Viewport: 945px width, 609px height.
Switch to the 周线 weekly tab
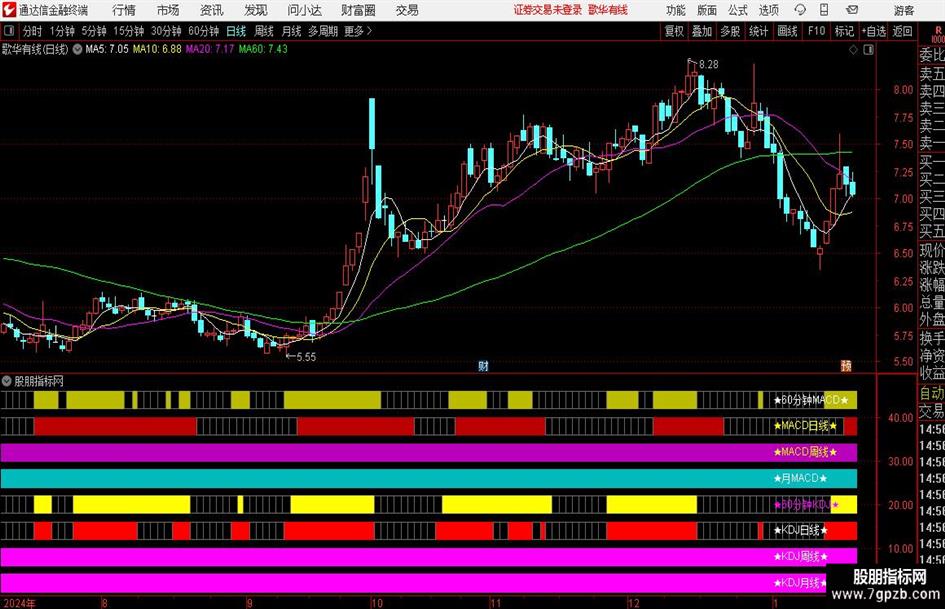pos(264,31)
